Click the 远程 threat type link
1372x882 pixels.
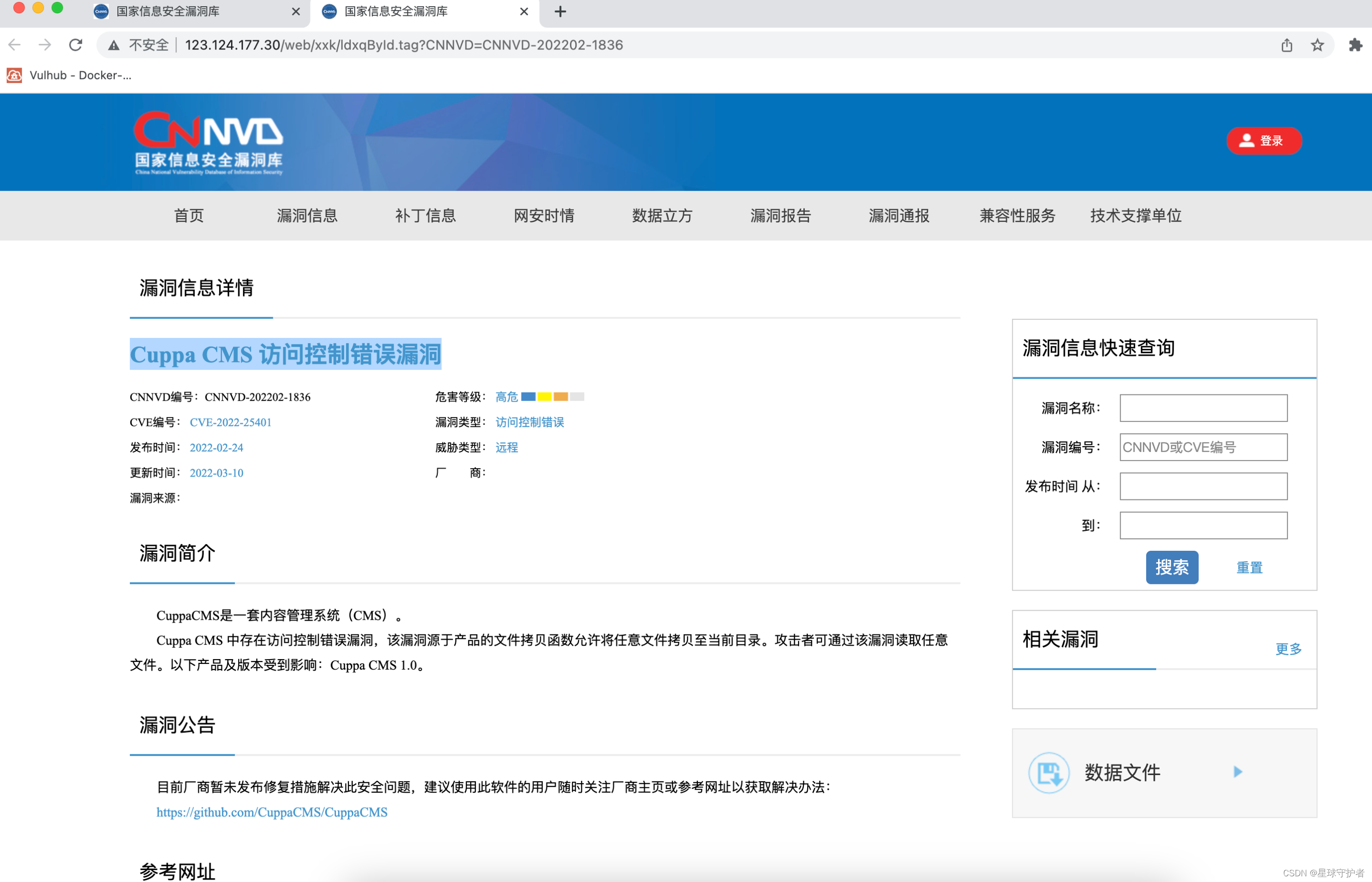[506, 447]
